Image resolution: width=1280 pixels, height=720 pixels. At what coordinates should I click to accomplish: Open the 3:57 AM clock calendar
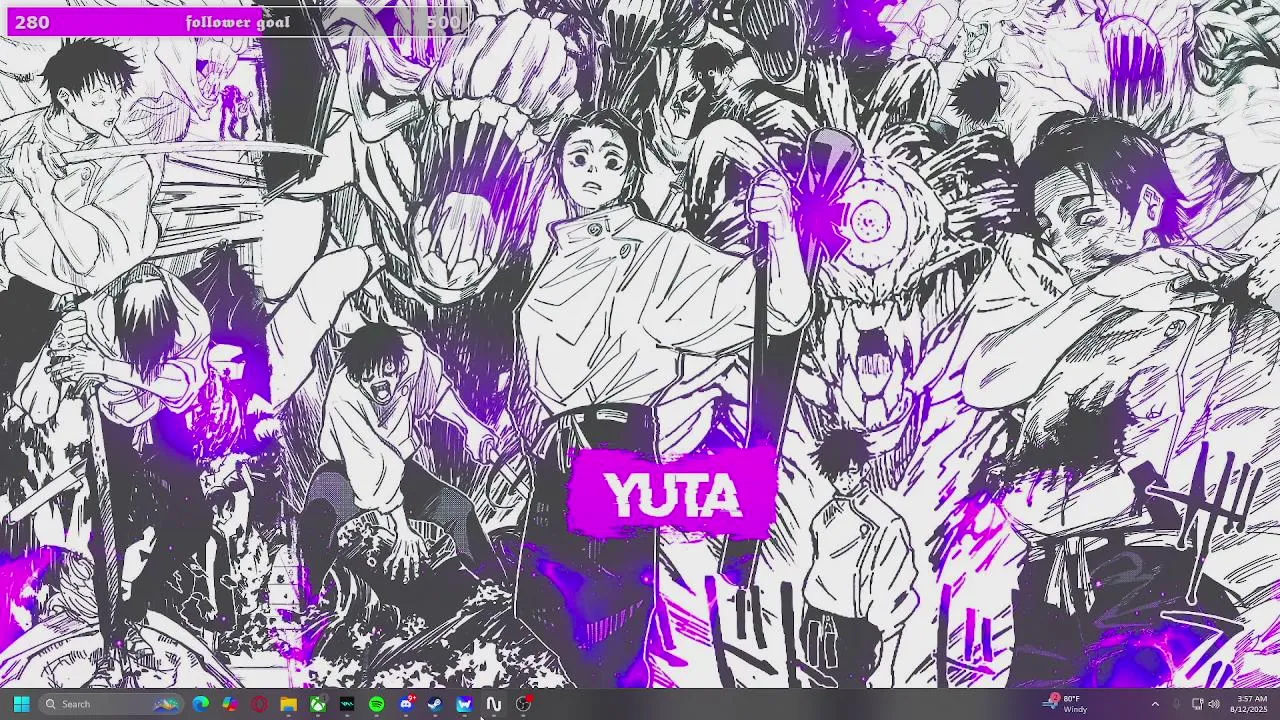point(1251,704)
